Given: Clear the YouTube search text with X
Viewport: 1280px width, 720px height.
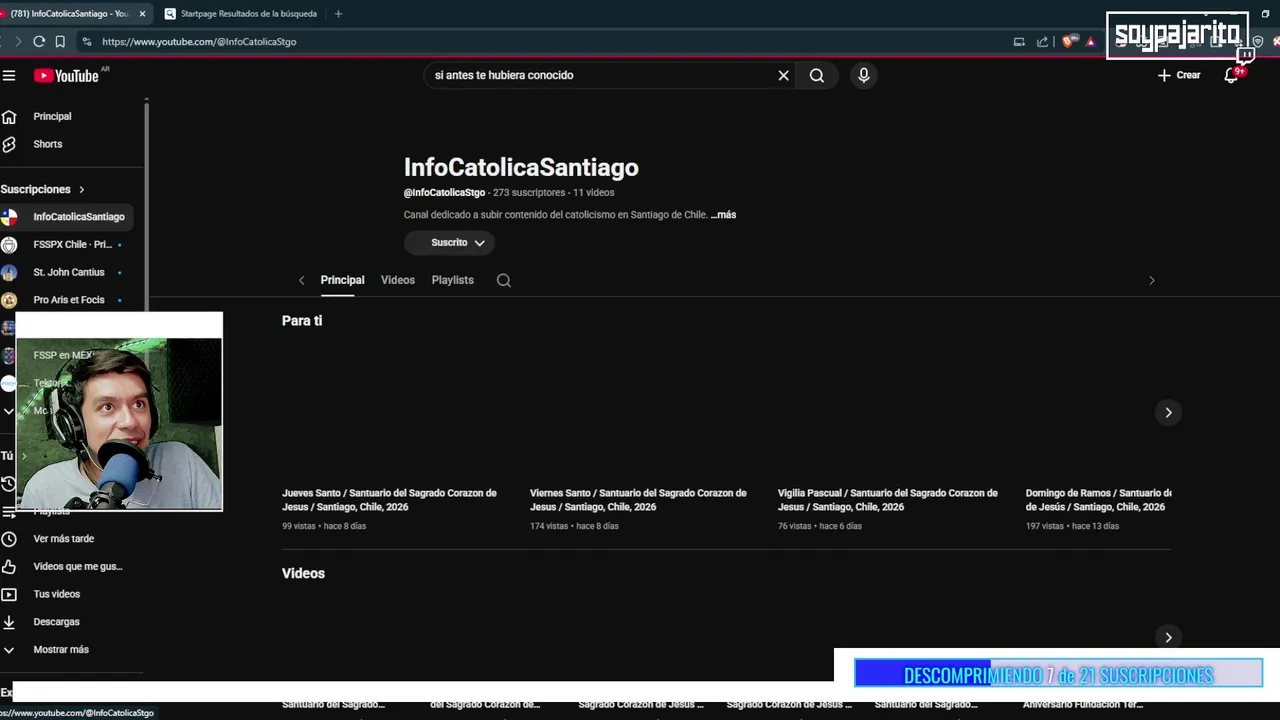Looking at the screenshot, I should click(783, 75).
